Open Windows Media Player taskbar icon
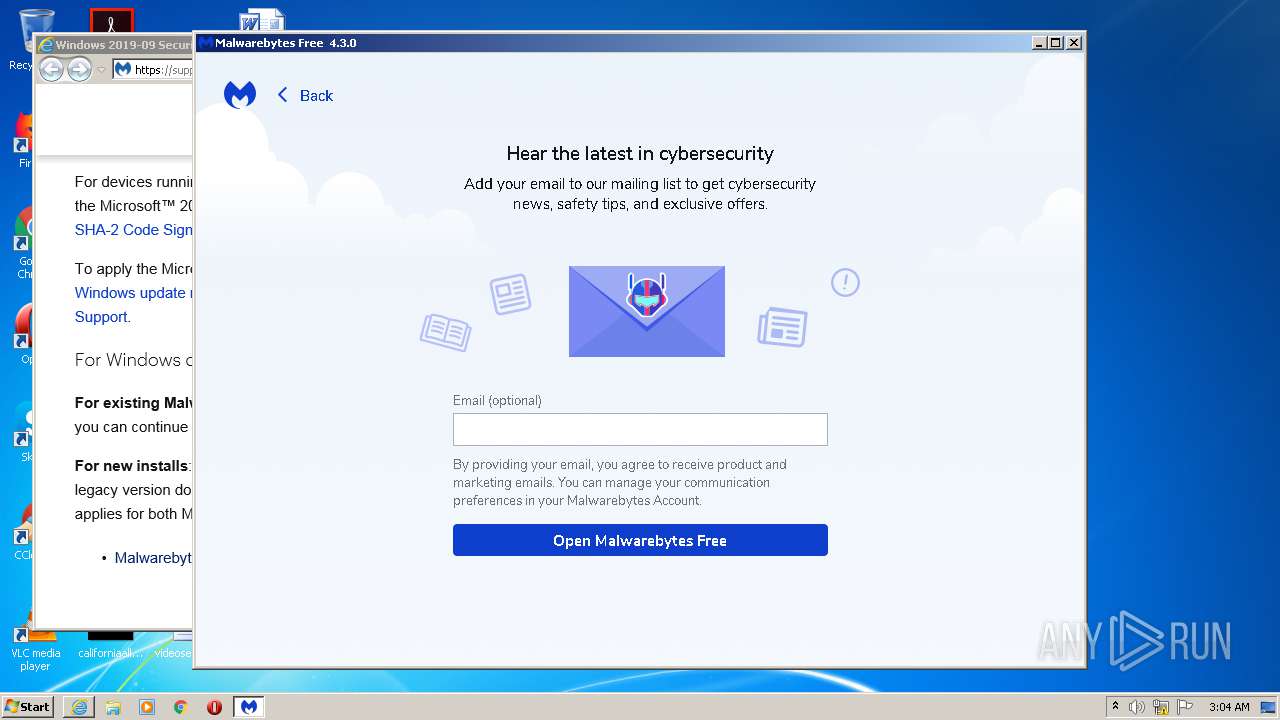 pyautogui.click(x=147, y=707)
